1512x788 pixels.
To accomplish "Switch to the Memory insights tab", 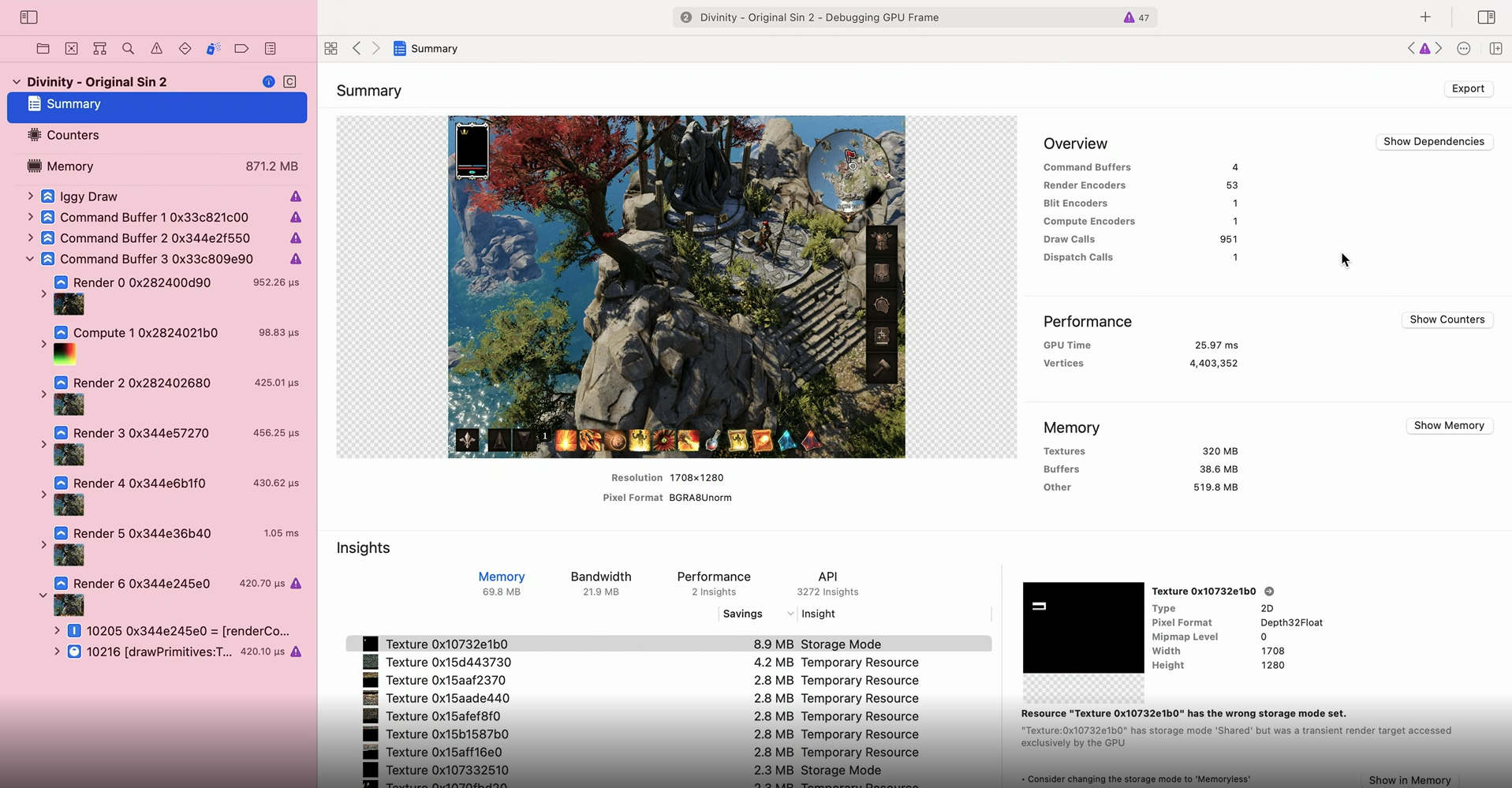I will 502,584.
